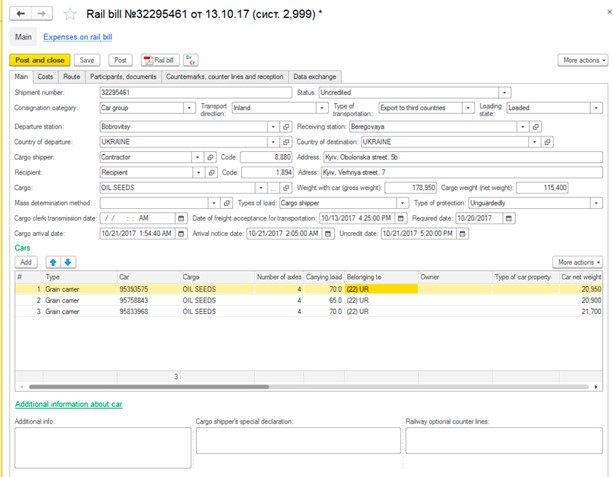Open Cargo shipper record icon
Screen dimensions: 613x477
pyautogui.click(x=210, y=157)
